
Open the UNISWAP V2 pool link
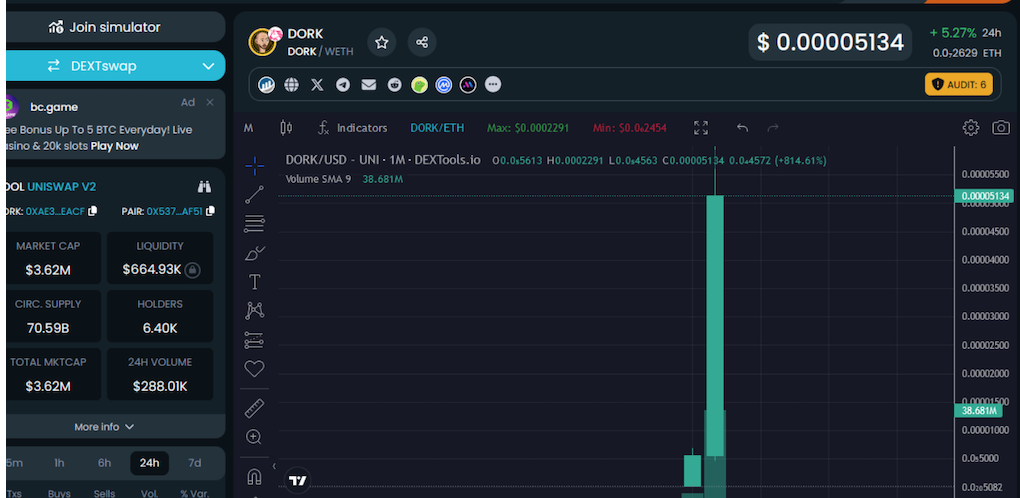[x=62, y=187]
